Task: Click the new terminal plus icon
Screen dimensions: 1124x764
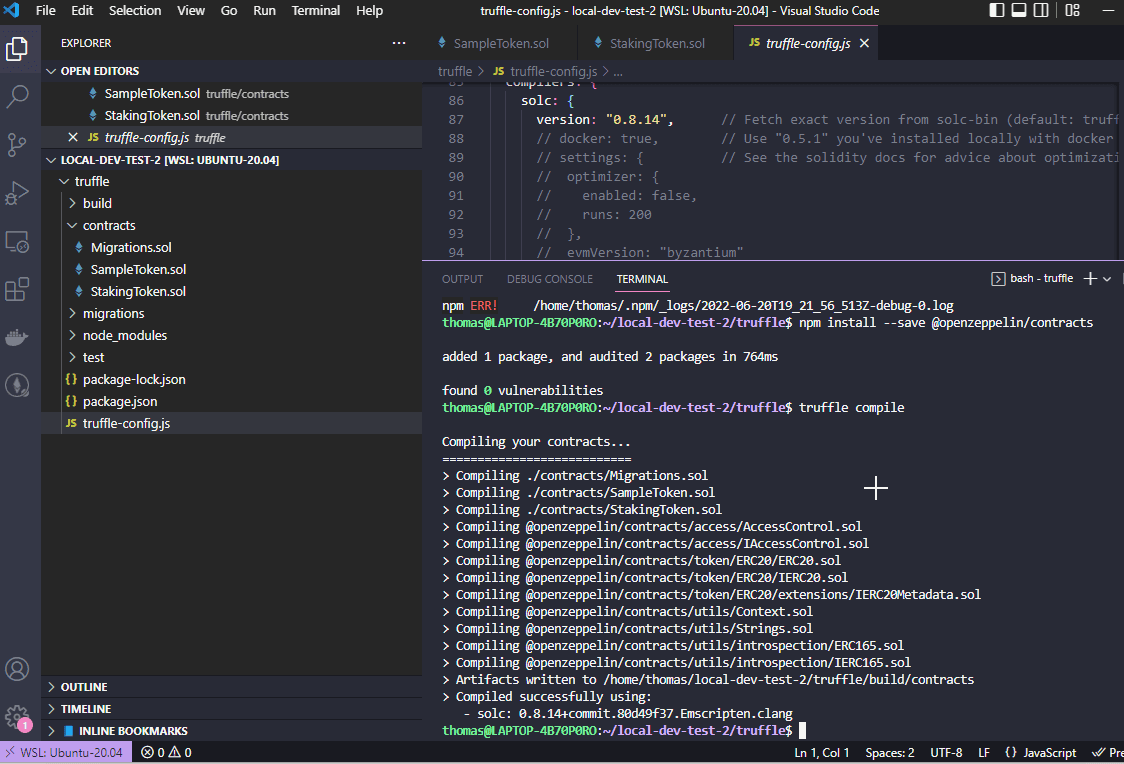Action: [x=1090, y=279]
